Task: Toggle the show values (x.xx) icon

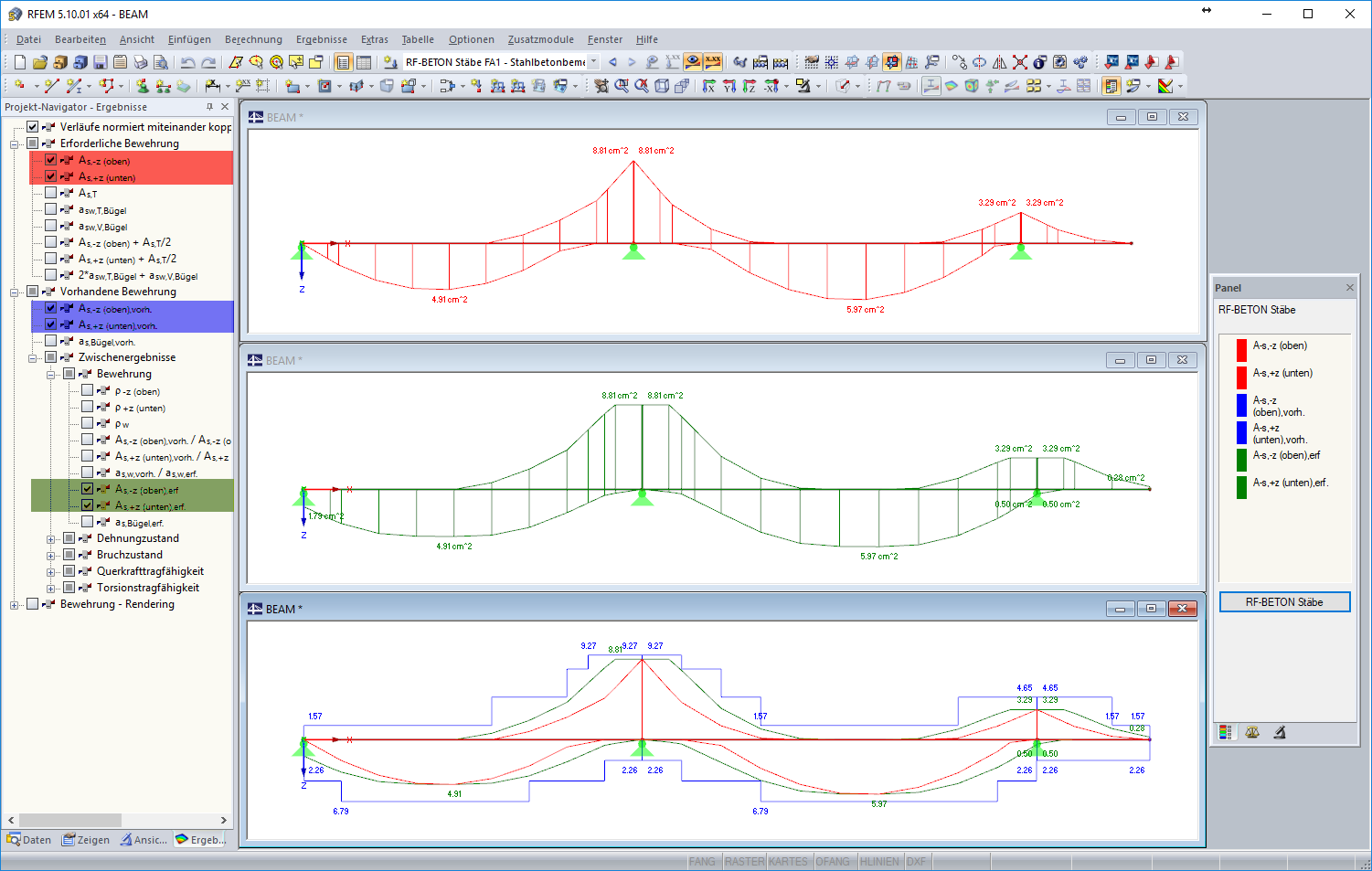Action: pyautogui.click(x=713, y=62)
